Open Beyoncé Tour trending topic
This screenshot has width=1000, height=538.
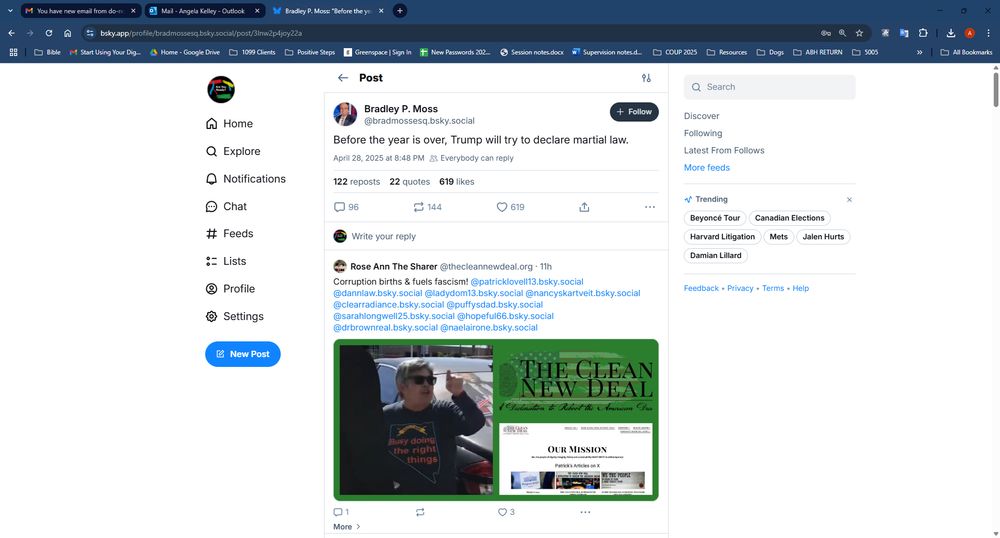[715, 218]
